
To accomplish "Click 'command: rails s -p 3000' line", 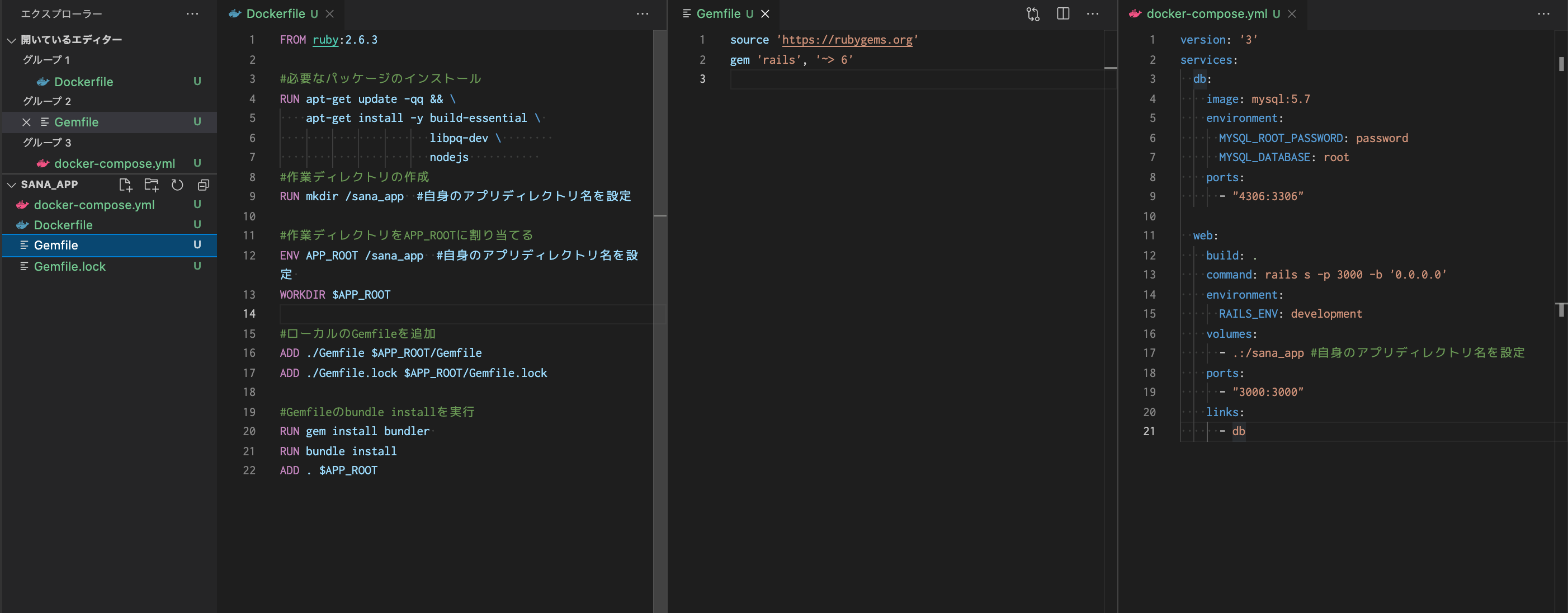I will (x=1326, y=275).
